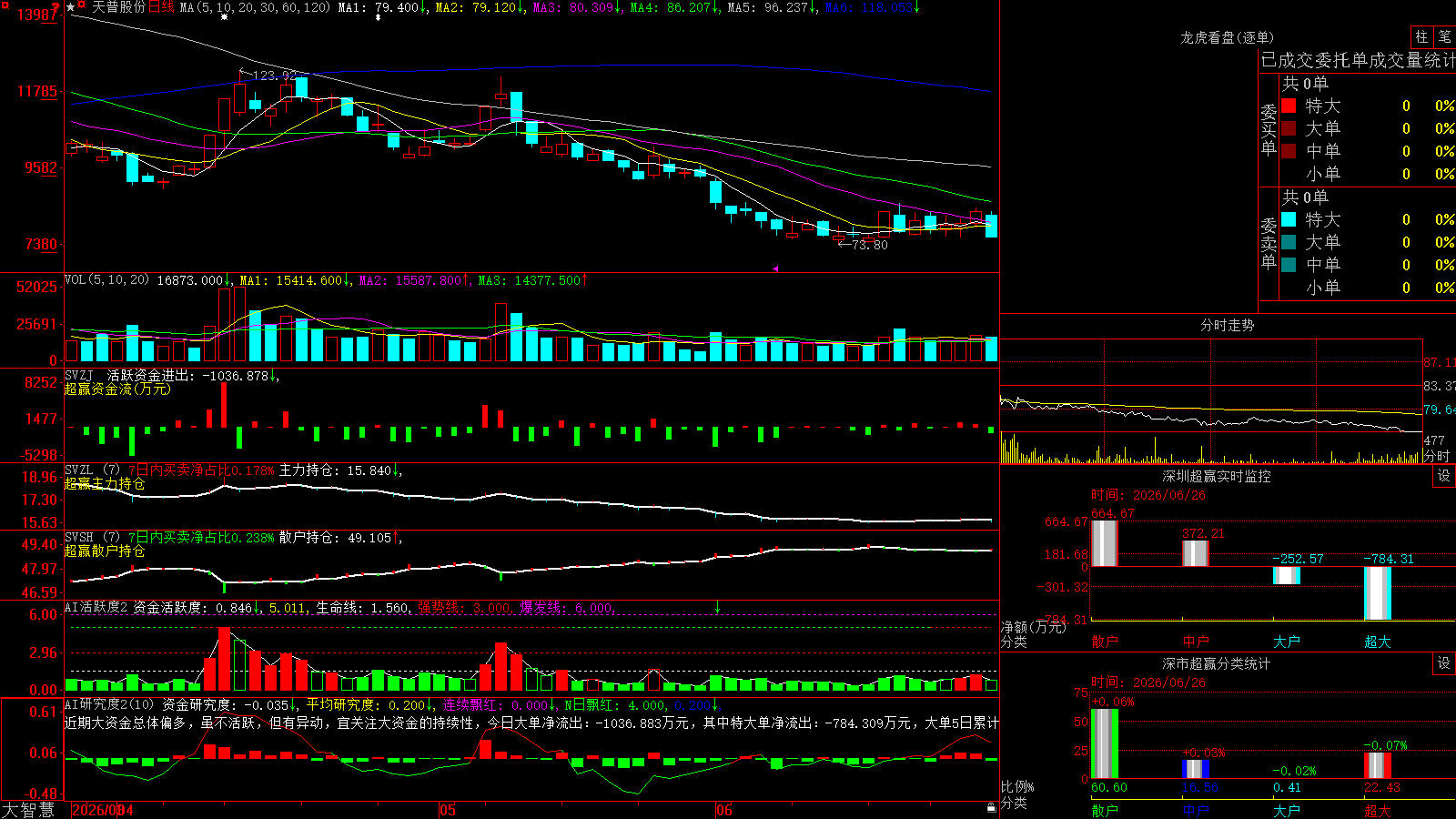Click the red marker icon before 天普股份
This screenshot has width=1456, height=819.
pos(82,6)
